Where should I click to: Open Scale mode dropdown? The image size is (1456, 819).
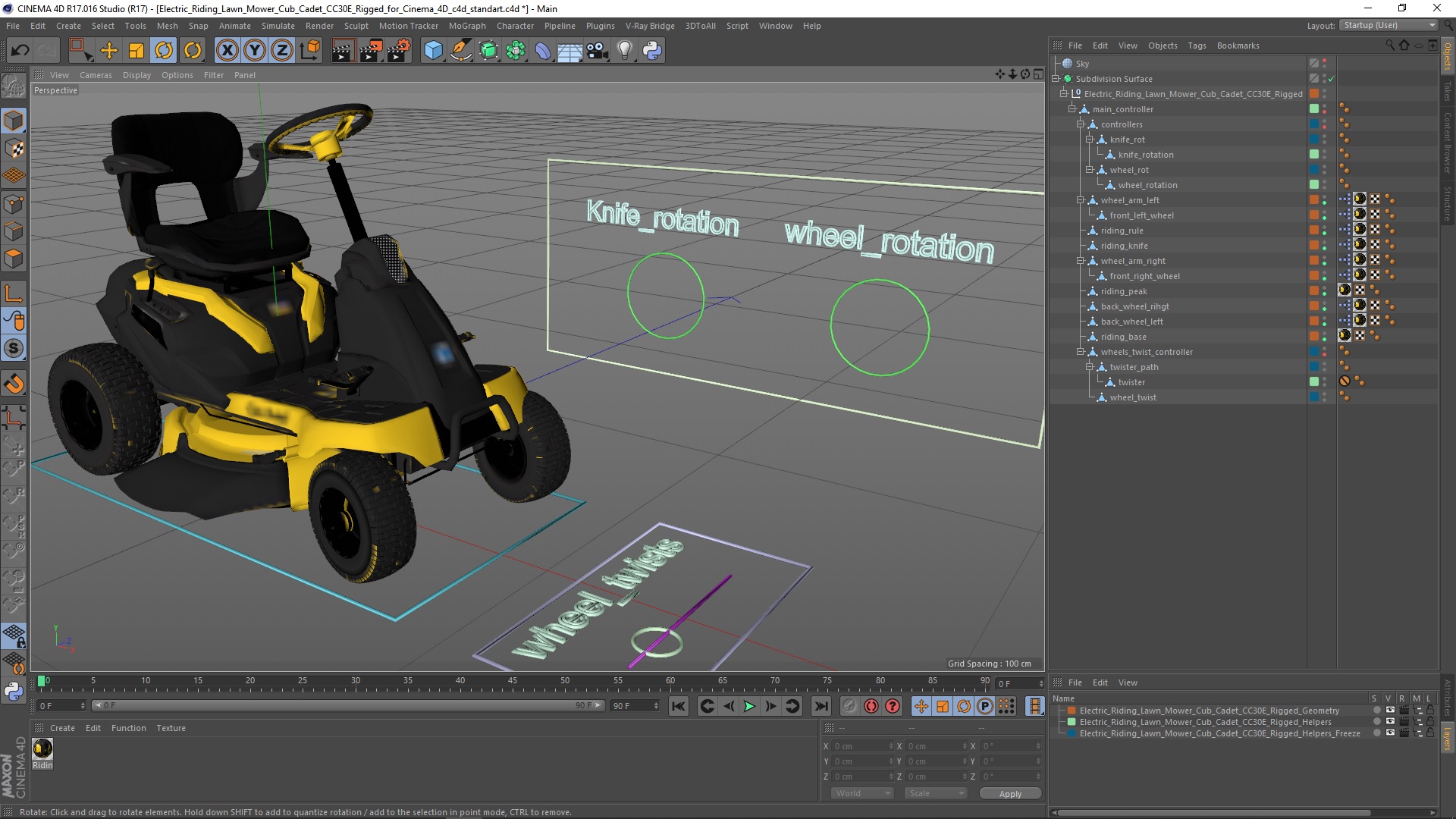coord(936,793)
